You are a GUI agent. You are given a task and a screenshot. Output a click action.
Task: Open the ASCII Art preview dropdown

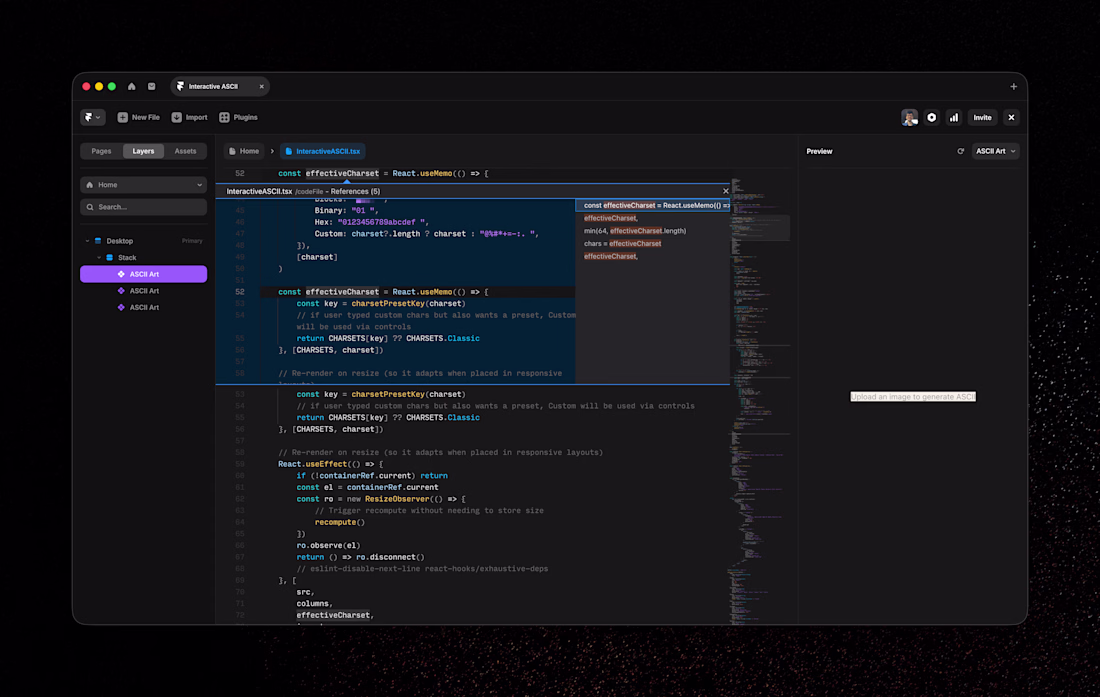click(x=995, y=151)
